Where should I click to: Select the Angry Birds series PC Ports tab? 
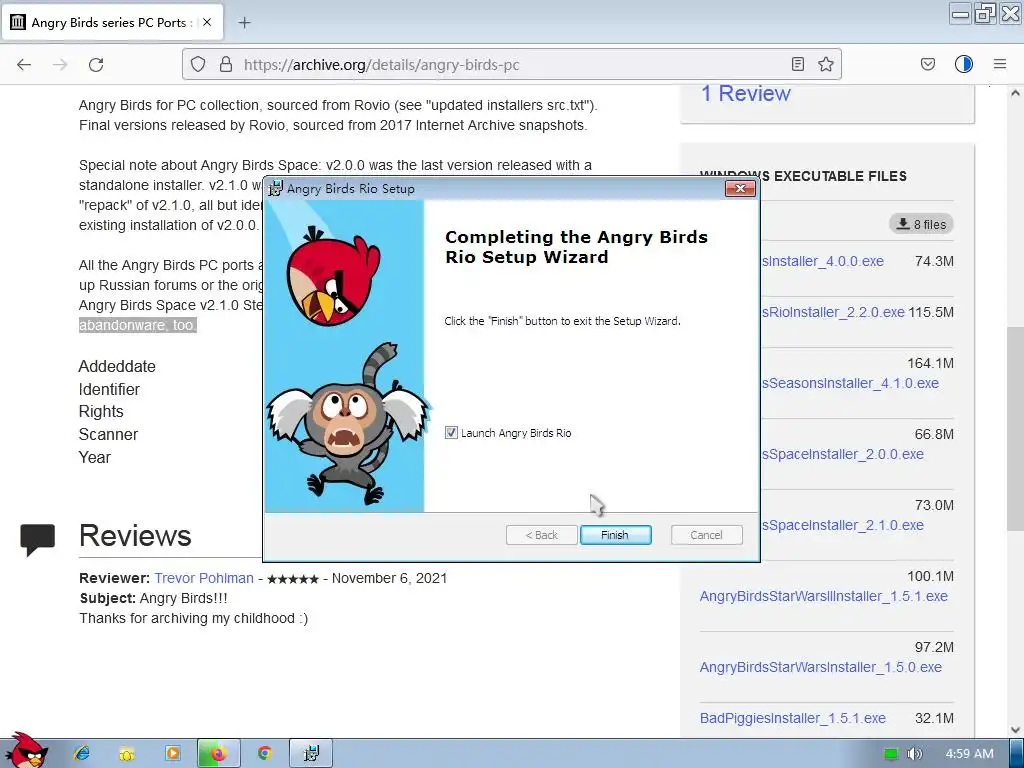point(112,22)
